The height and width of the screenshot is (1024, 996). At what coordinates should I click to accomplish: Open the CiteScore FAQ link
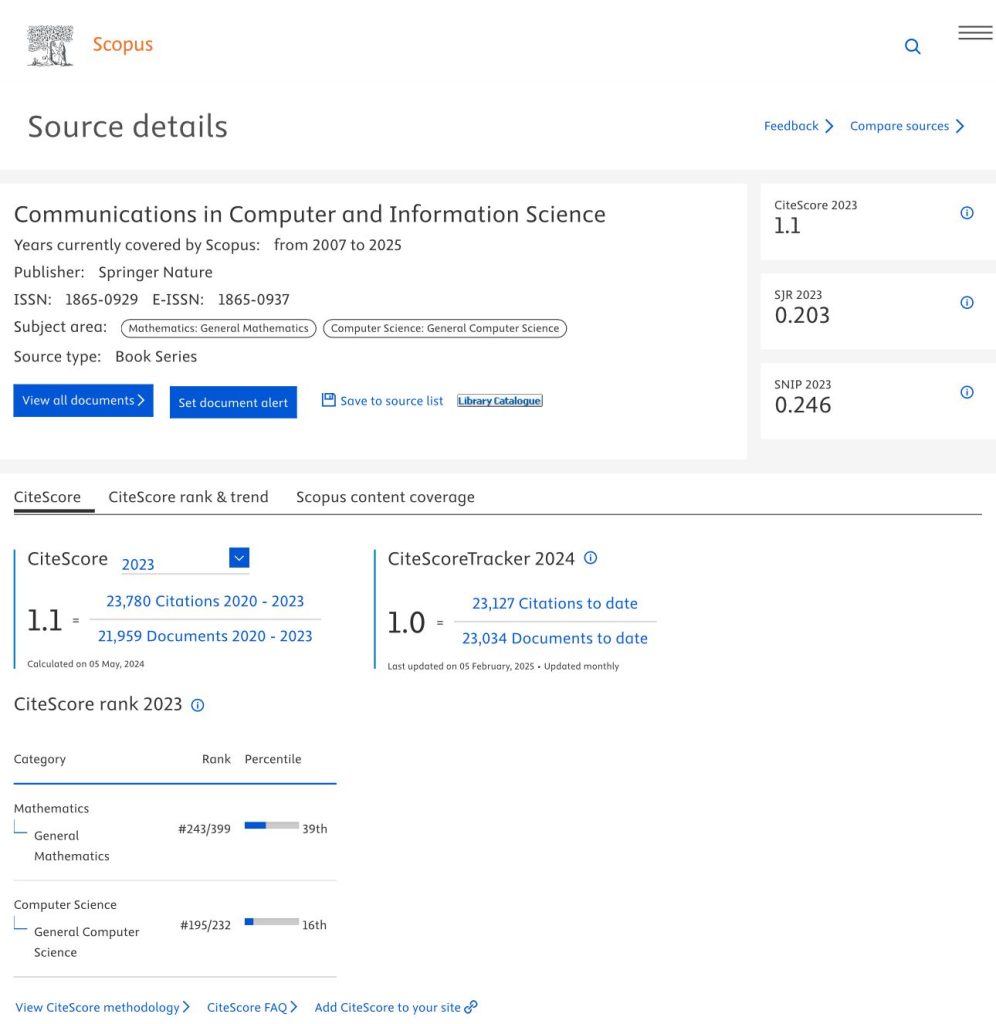pyautogui.click(x=252, y=1007)
